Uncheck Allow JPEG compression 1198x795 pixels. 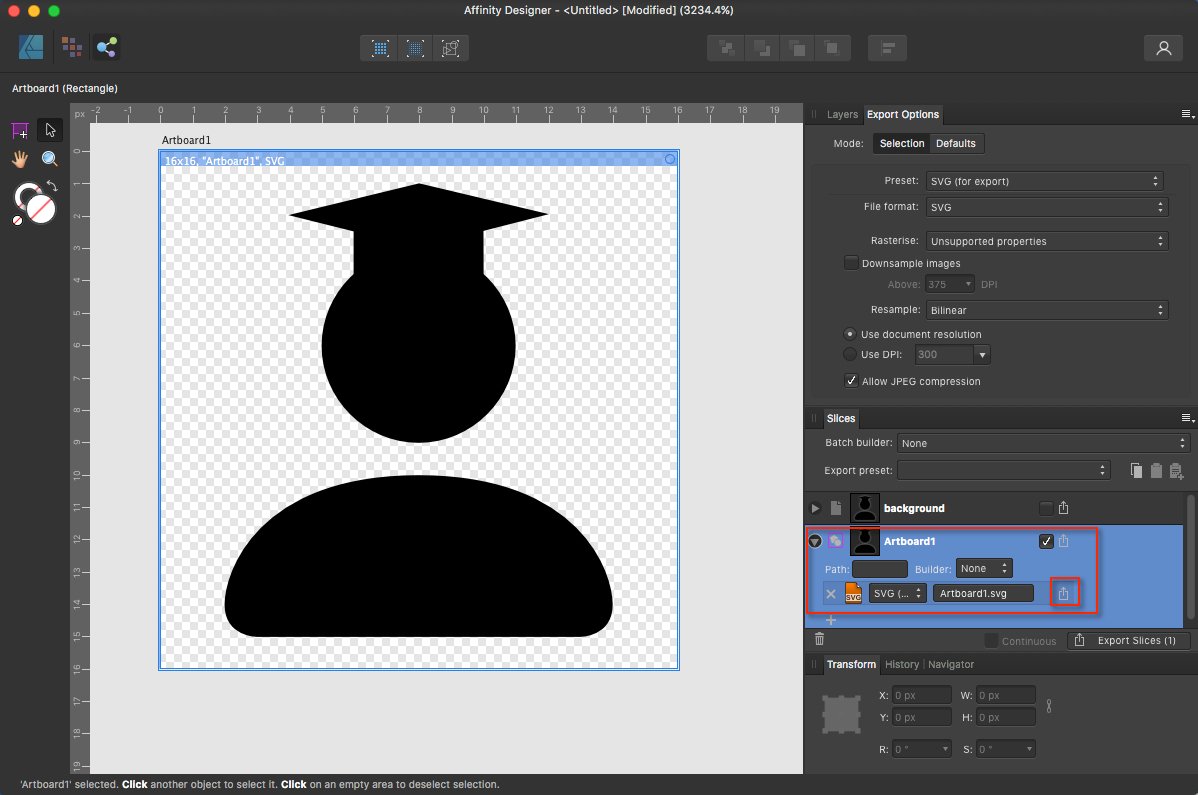(852, 381)
